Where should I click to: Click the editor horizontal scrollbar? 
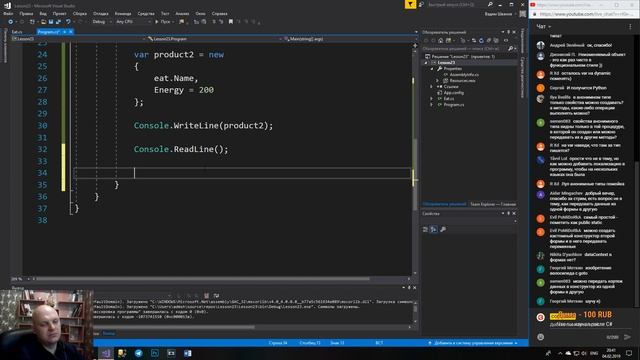coord(203,279)
